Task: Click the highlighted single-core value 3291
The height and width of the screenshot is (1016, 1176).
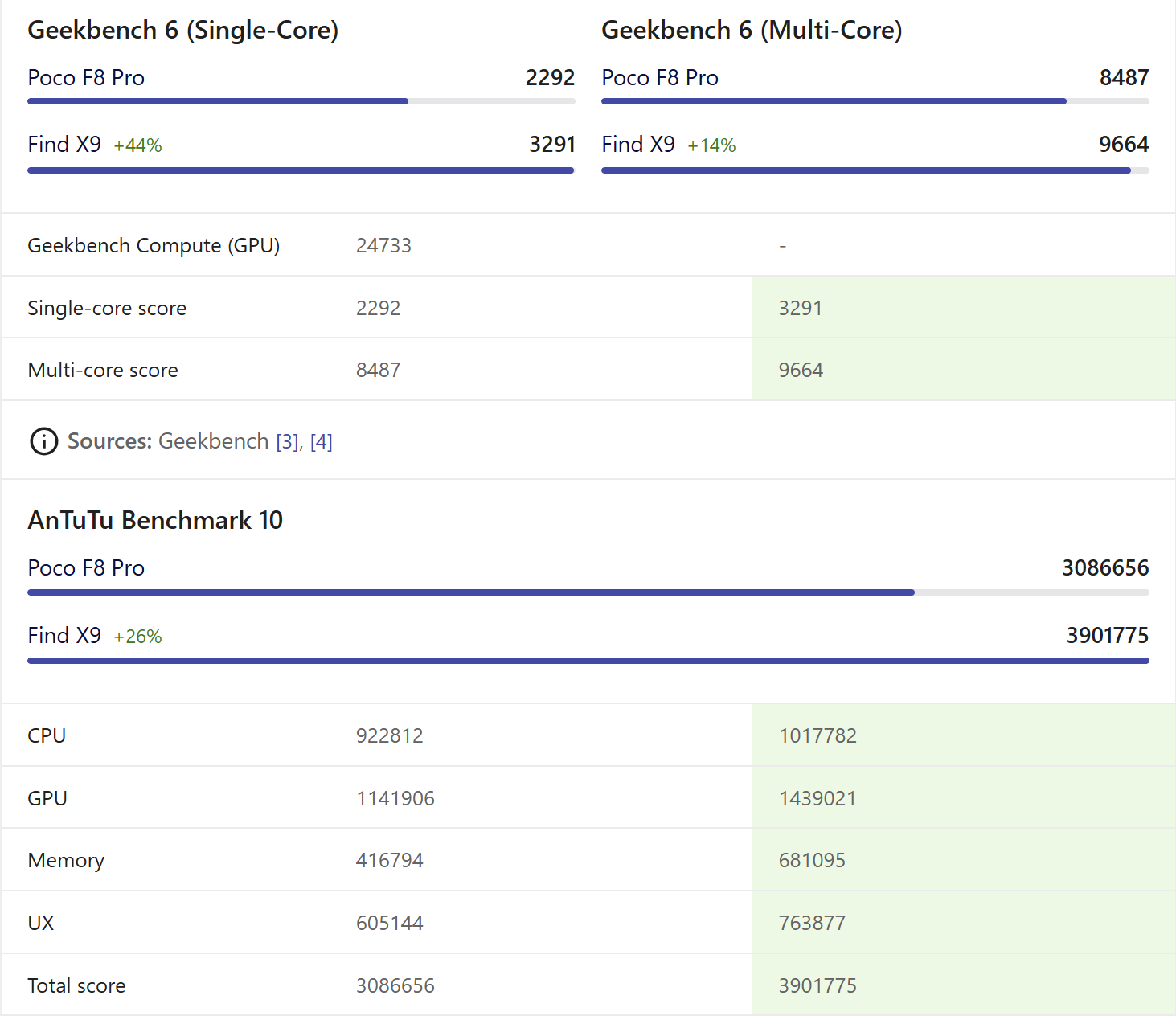Action: click(801, 308)
